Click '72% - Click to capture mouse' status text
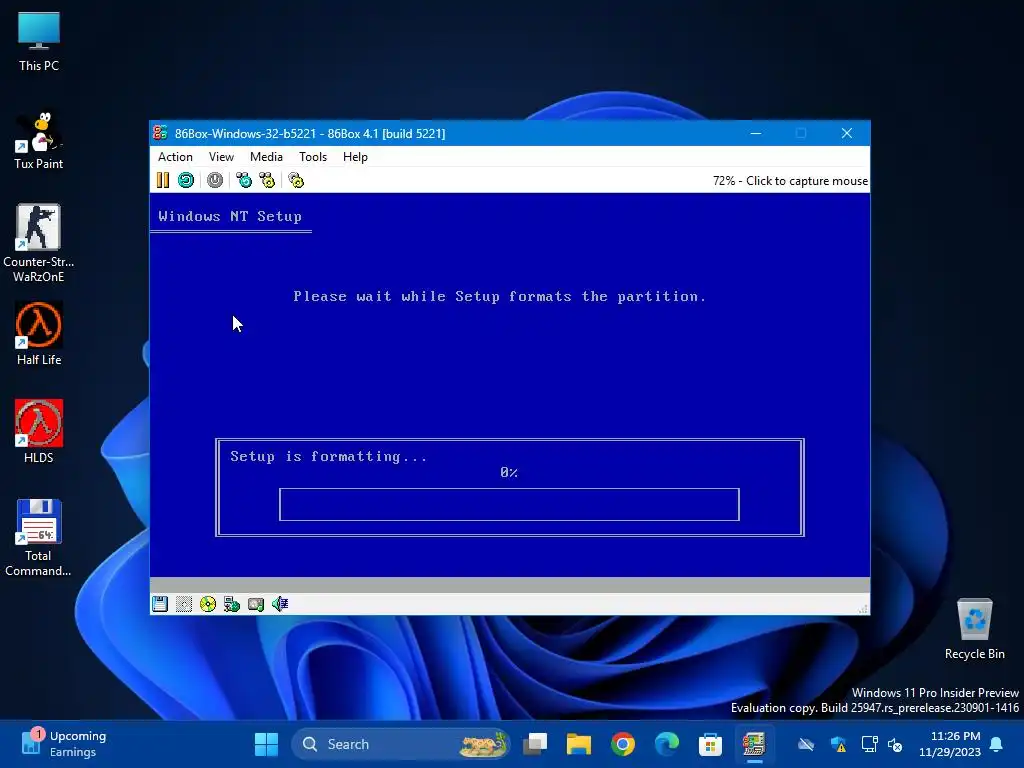This screenshot has height=768, width=1024. coord(790,181)
